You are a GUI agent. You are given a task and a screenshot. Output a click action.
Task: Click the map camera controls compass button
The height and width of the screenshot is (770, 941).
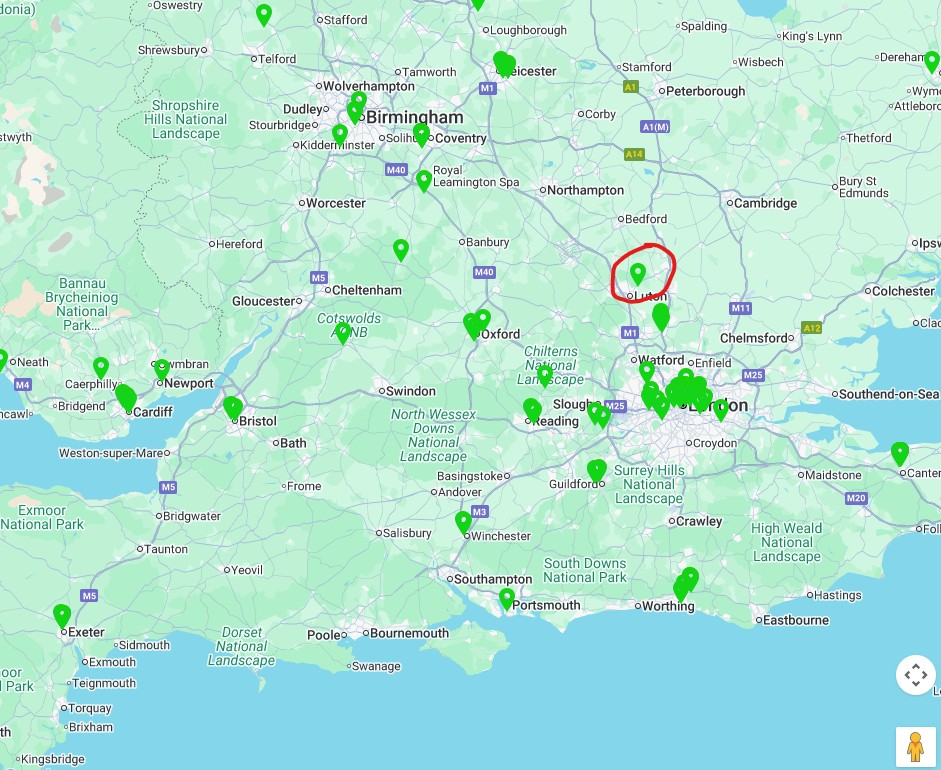coord(916,675)
